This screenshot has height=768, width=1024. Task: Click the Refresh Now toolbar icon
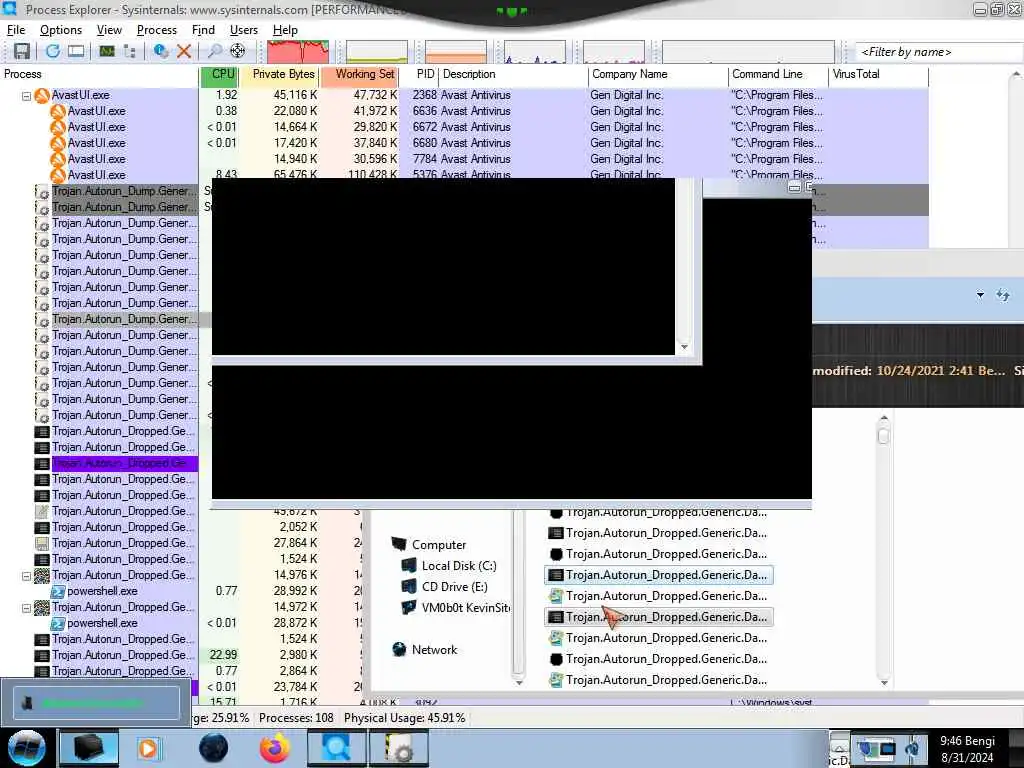click(x=53, y=51)
